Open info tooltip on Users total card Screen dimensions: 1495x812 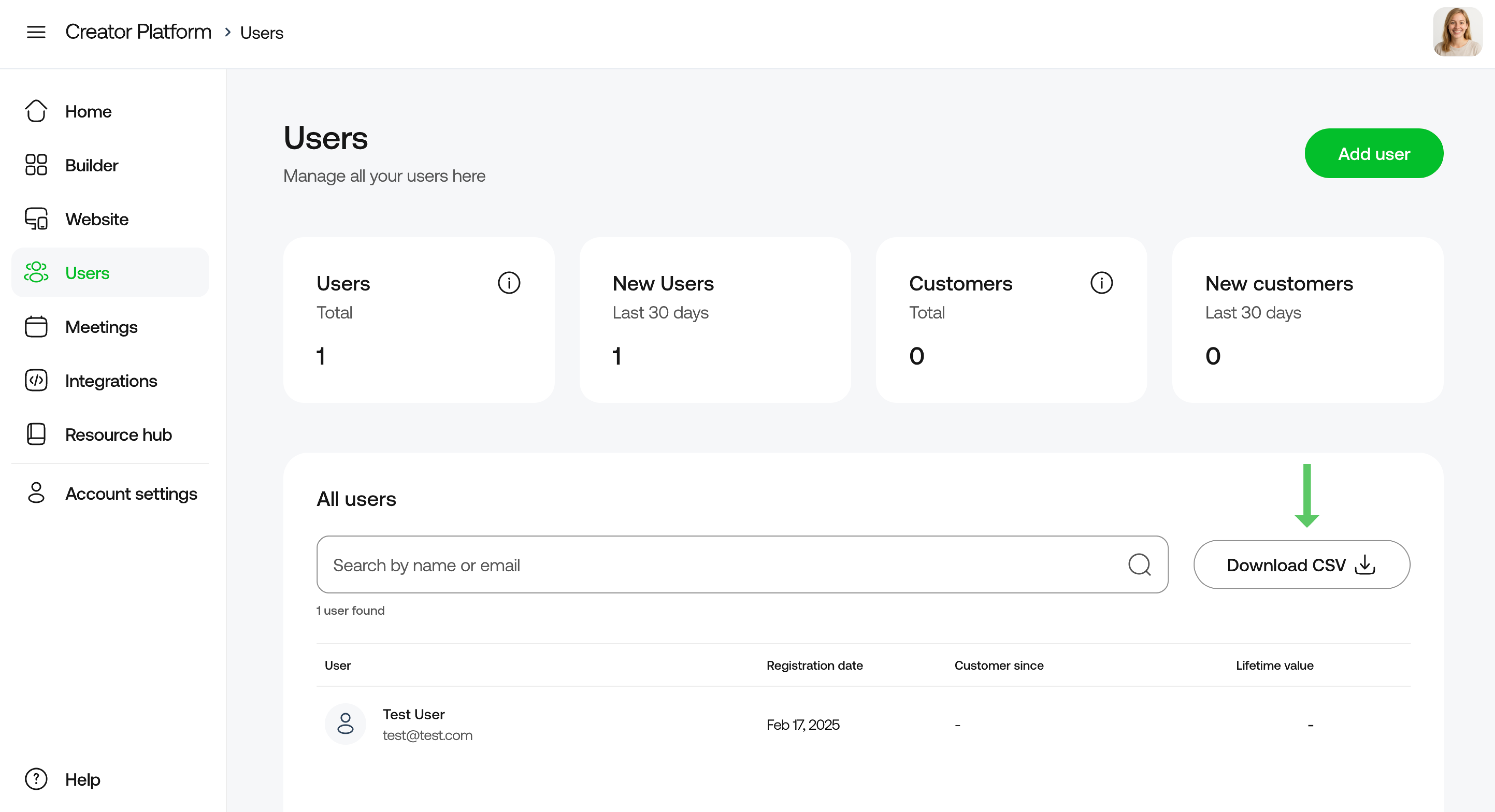509,283
